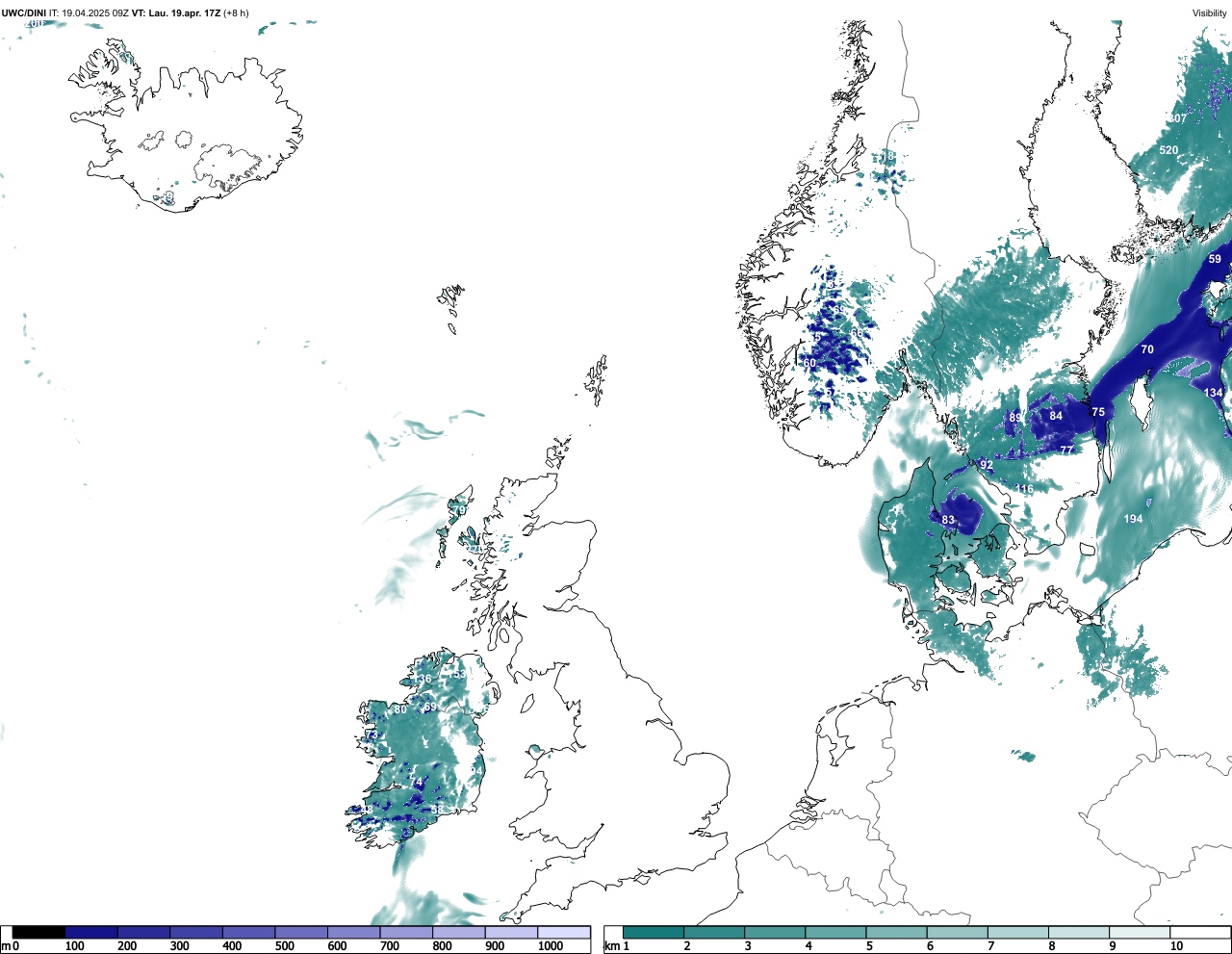Click the 'Visibility' title label
The height and width of the screenshot is (954, 1232).
(x=1209, y=13)
